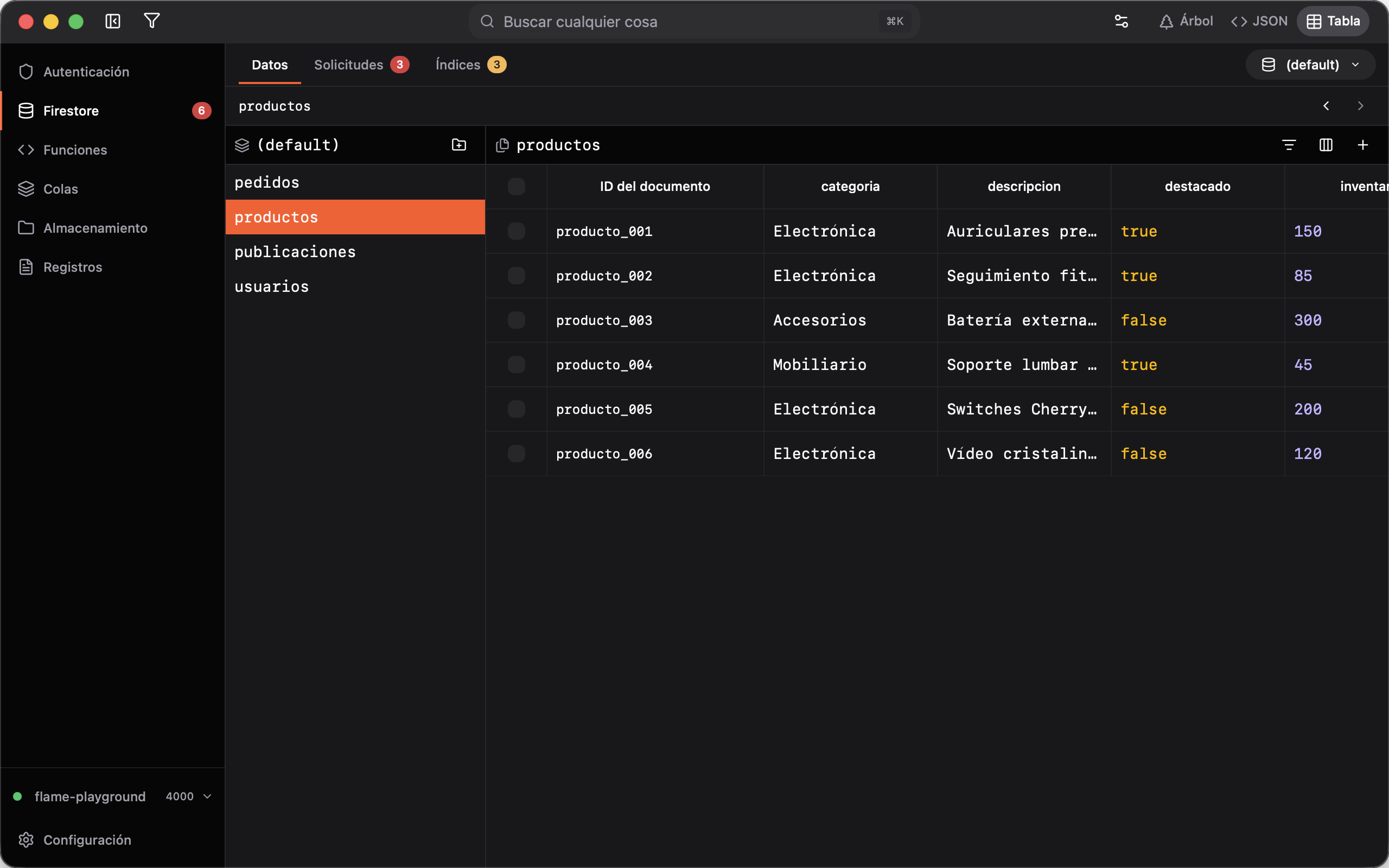Open the (default) database dropdown
Viewport: 1389px width, 868px height.
pos(1310,65)
